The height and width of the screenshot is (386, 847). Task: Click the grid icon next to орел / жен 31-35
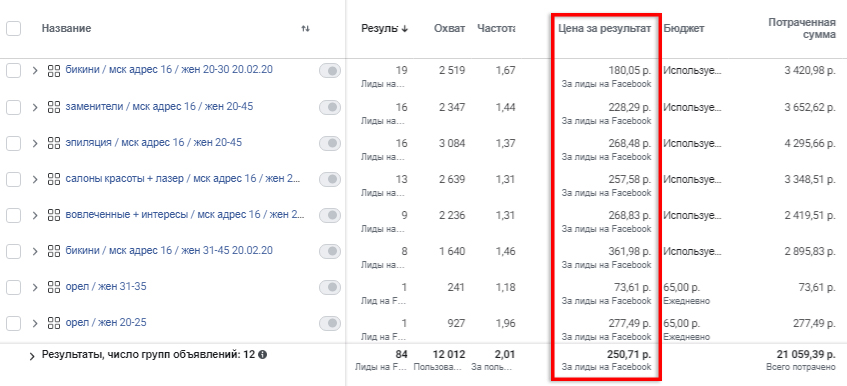pyautogui.click(x=53, y=287)
